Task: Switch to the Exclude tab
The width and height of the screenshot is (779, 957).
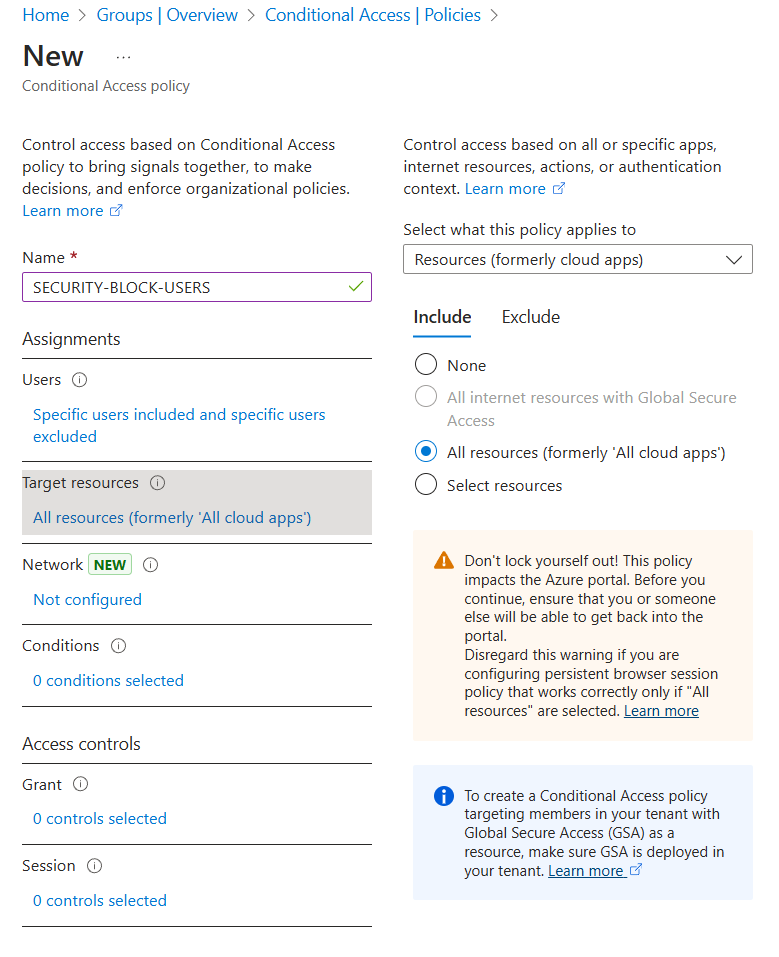Action: click(531, 317)
